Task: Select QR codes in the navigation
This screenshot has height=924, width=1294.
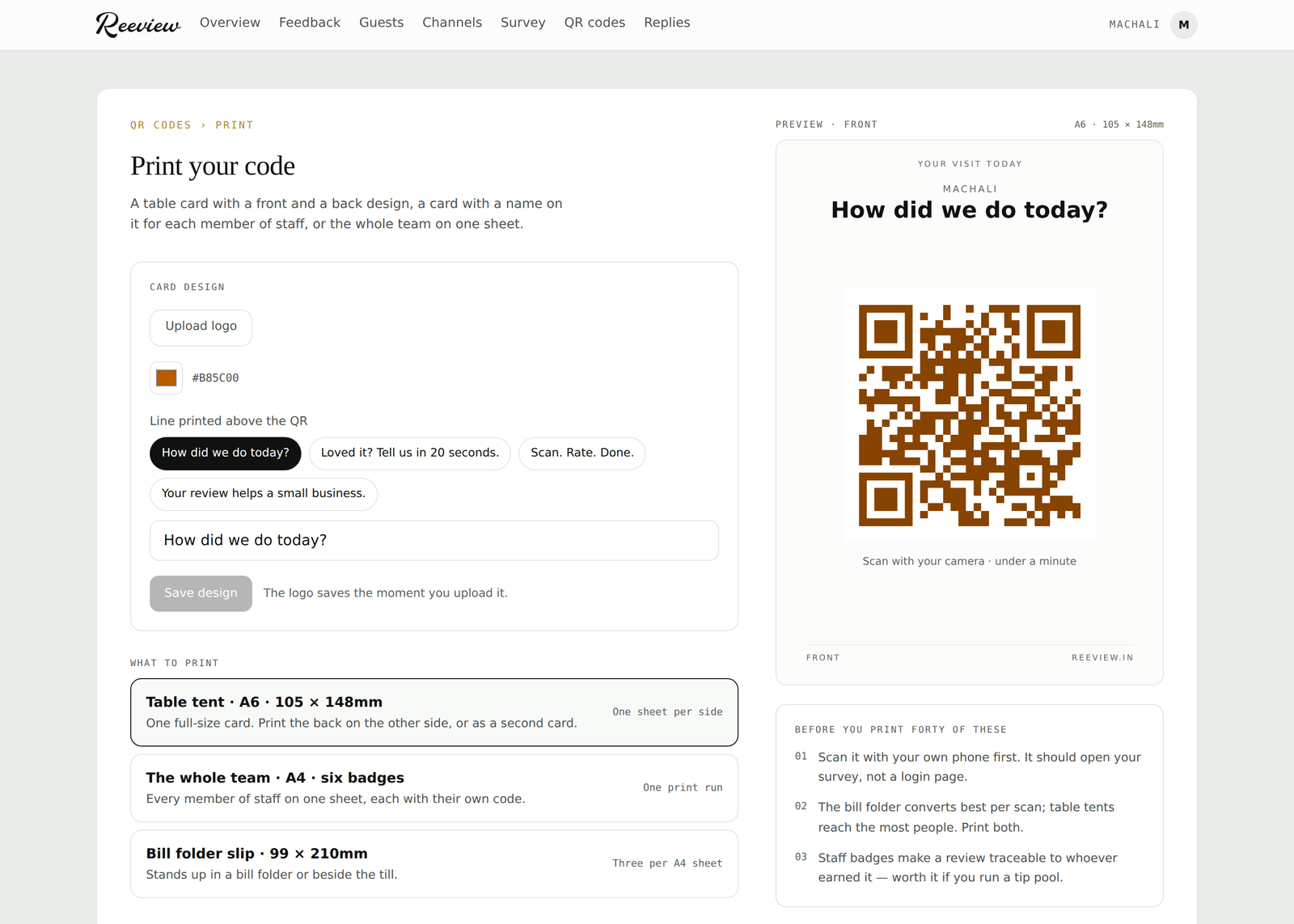Action: 594,23
